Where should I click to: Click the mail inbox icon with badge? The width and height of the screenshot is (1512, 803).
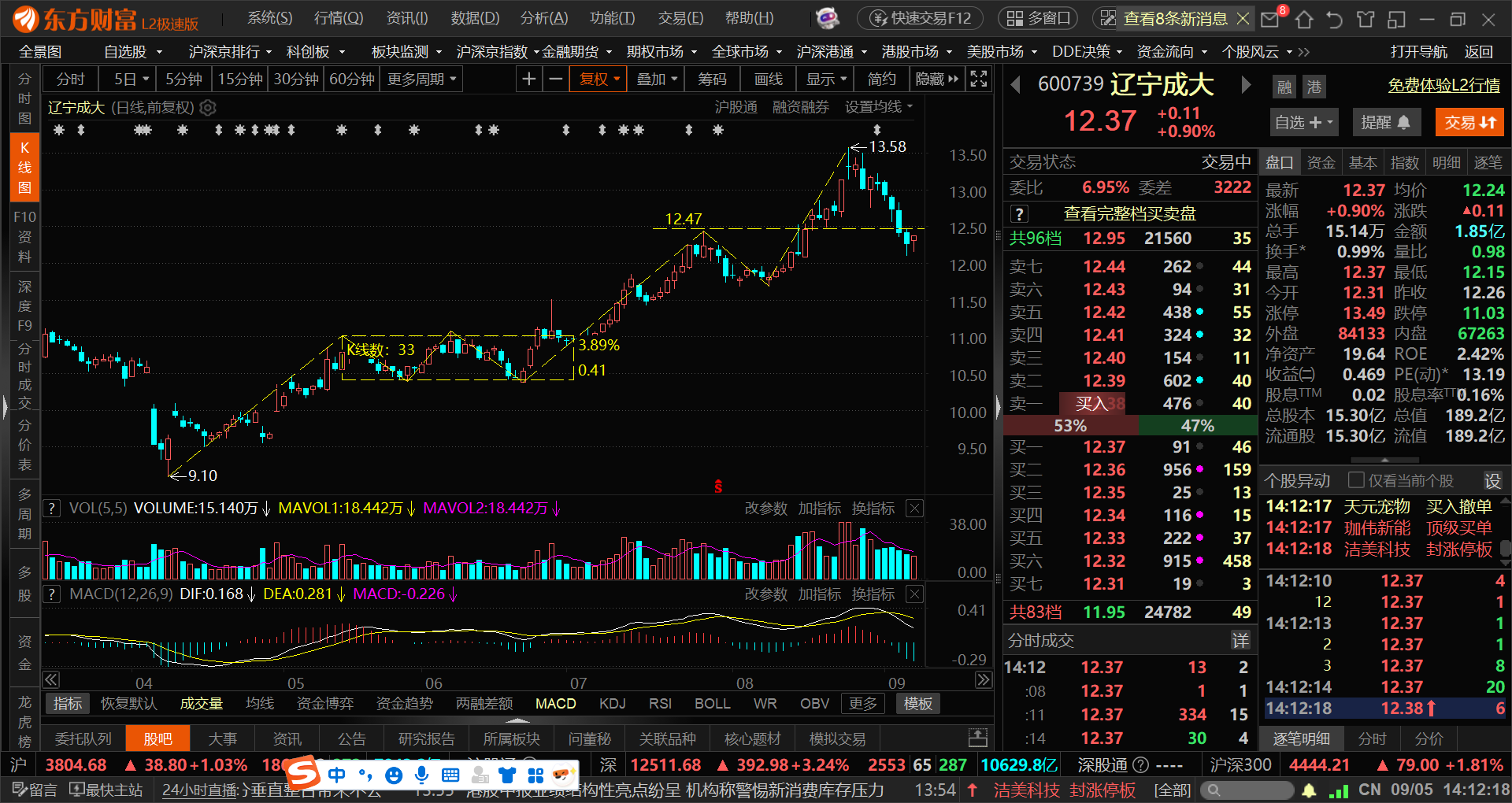(1269, 18)
